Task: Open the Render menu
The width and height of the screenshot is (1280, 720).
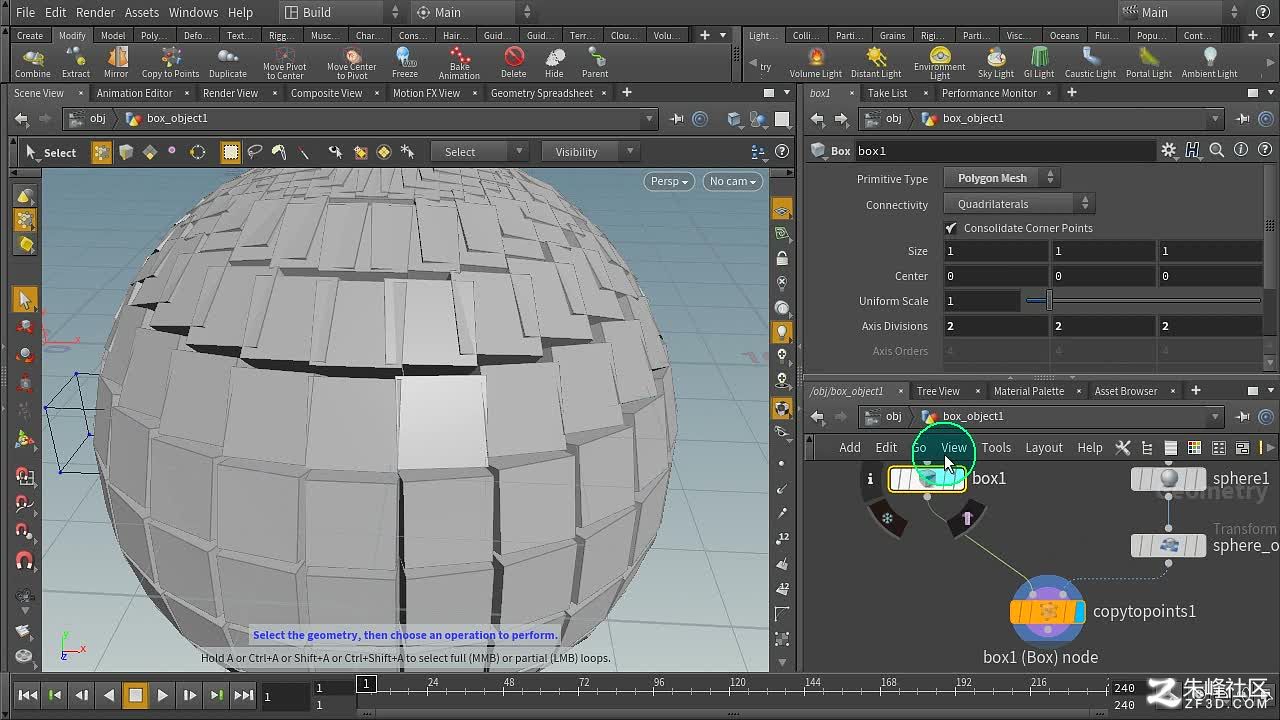Action: coord(95,12)
